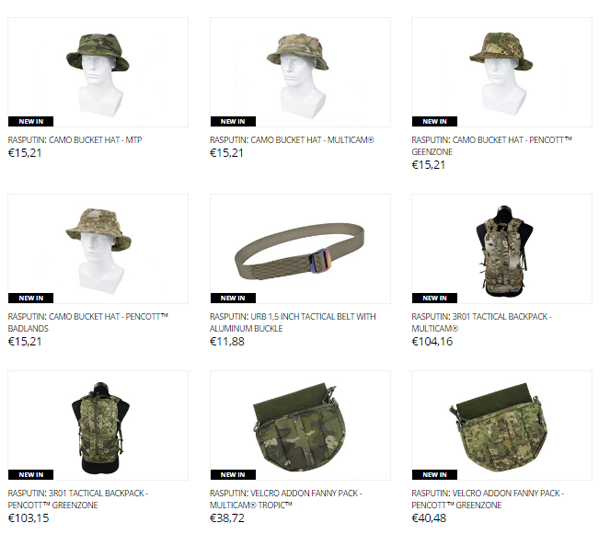
Task: Open Camo Bucket Hat Pencott Geenzone link
Action: [x=492, y=146]
